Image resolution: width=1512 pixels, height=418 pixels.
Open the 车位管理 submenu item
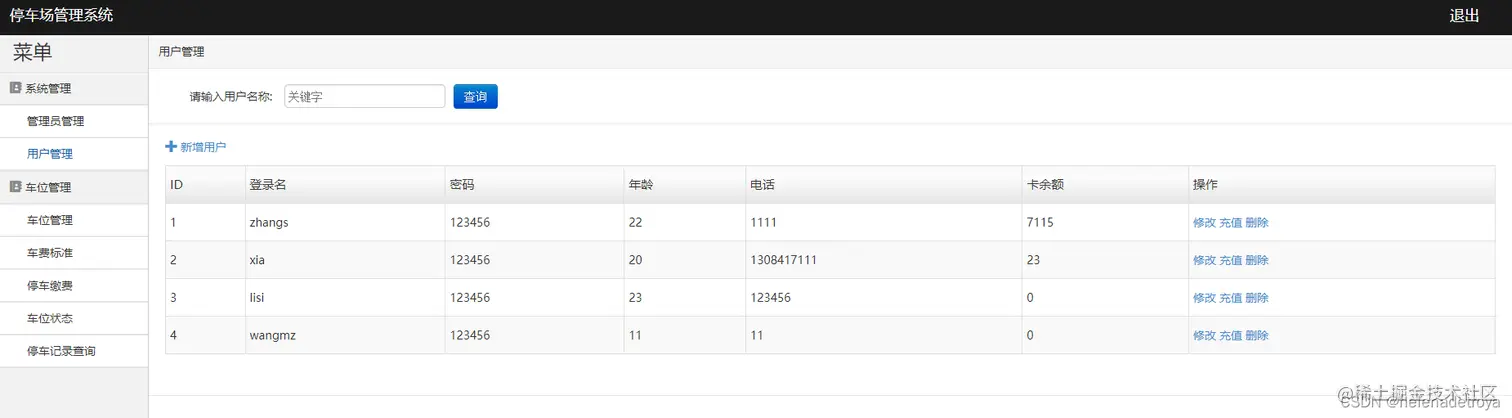(74, 220)
